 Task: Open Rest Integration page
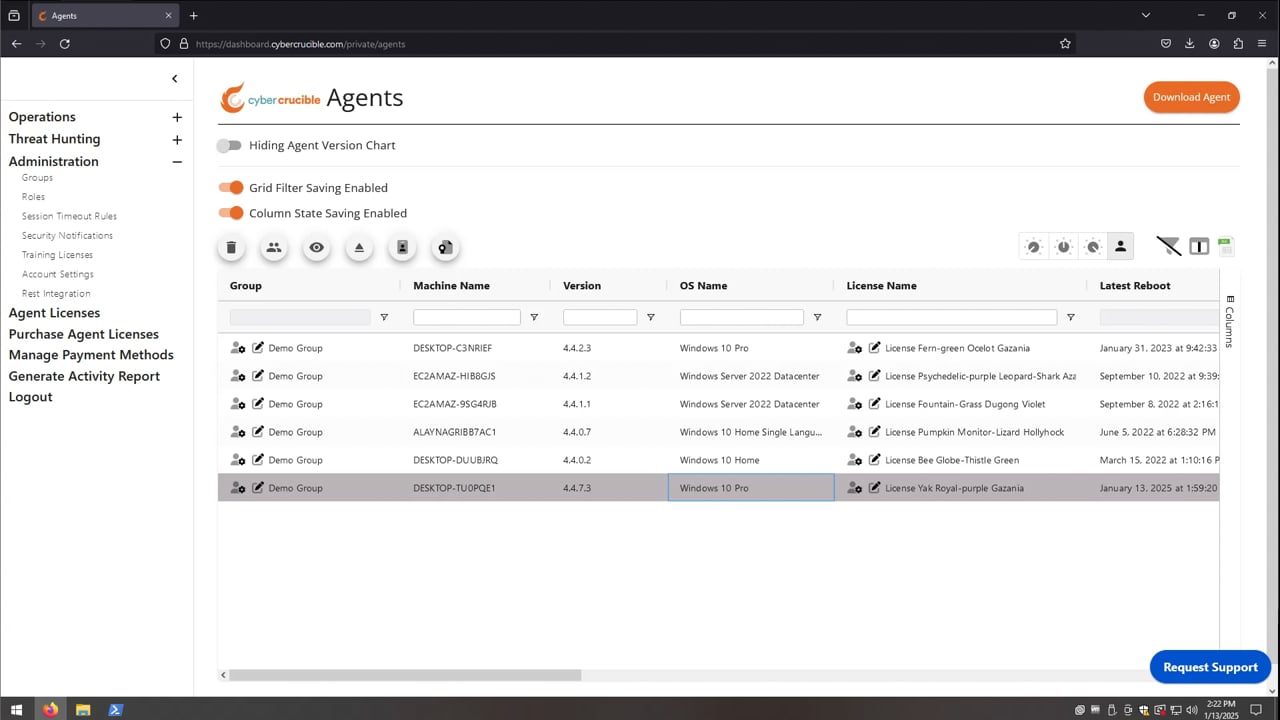tap(56, 293)
